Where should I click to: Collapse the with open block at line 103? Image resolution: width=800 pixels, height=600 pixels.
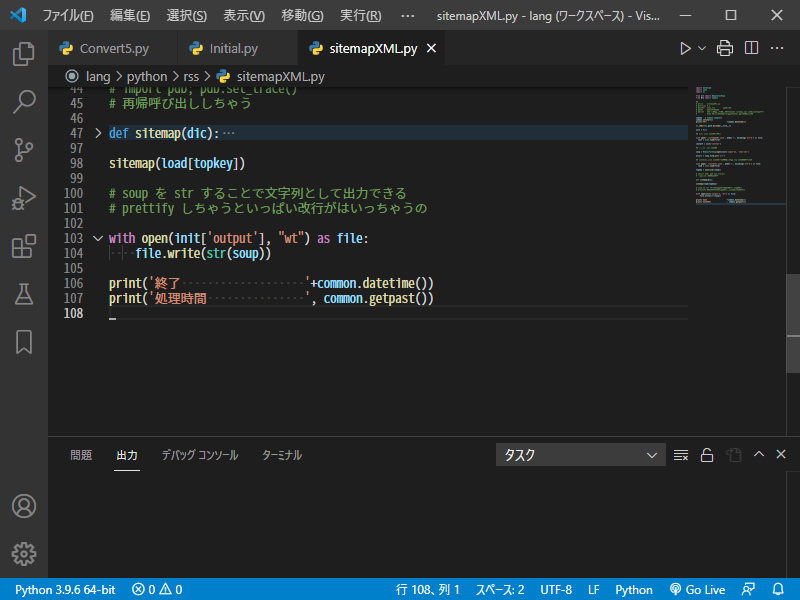[98, 238]
